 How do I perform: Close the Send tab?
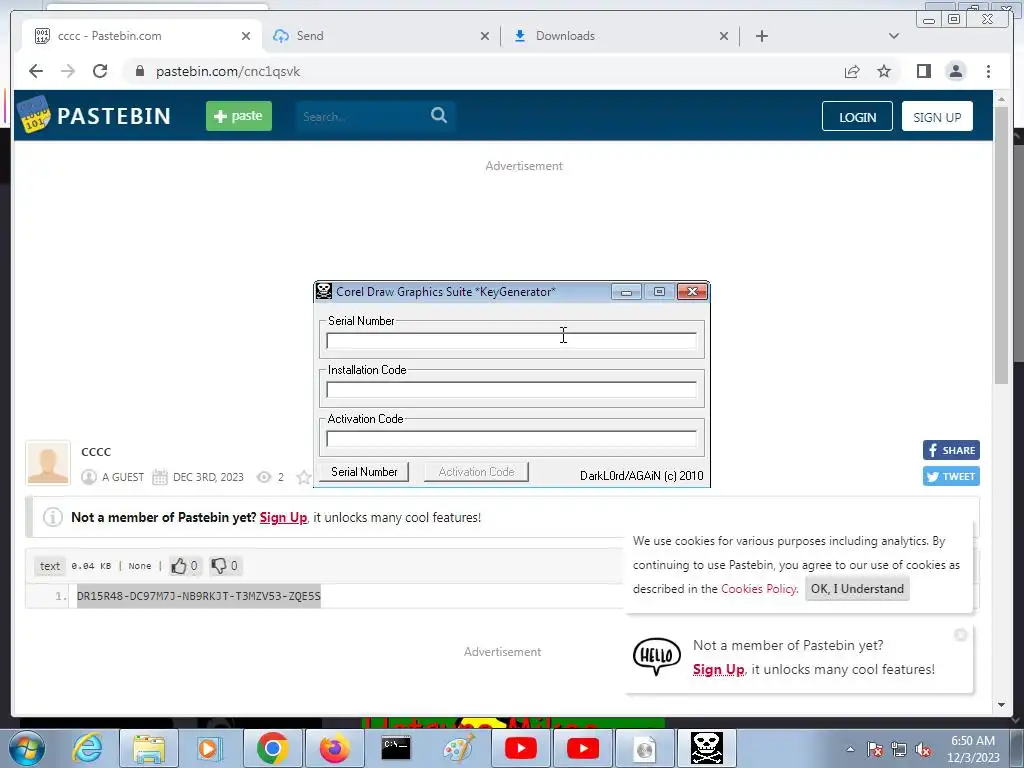[x=485, y=36]
